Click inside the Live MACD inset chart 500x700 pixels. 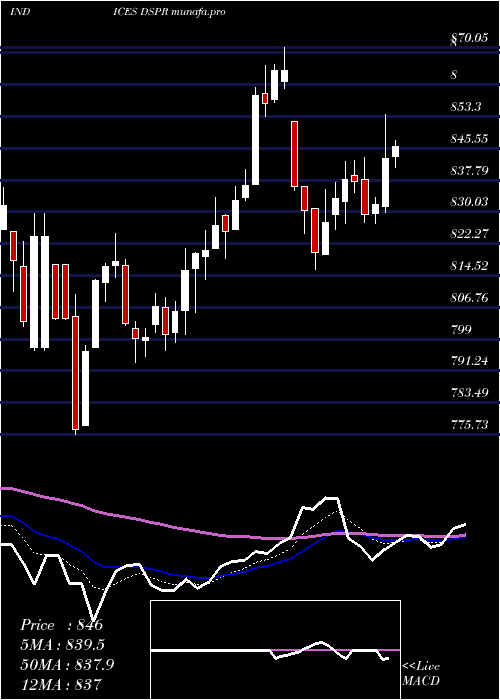click(275, 650)
